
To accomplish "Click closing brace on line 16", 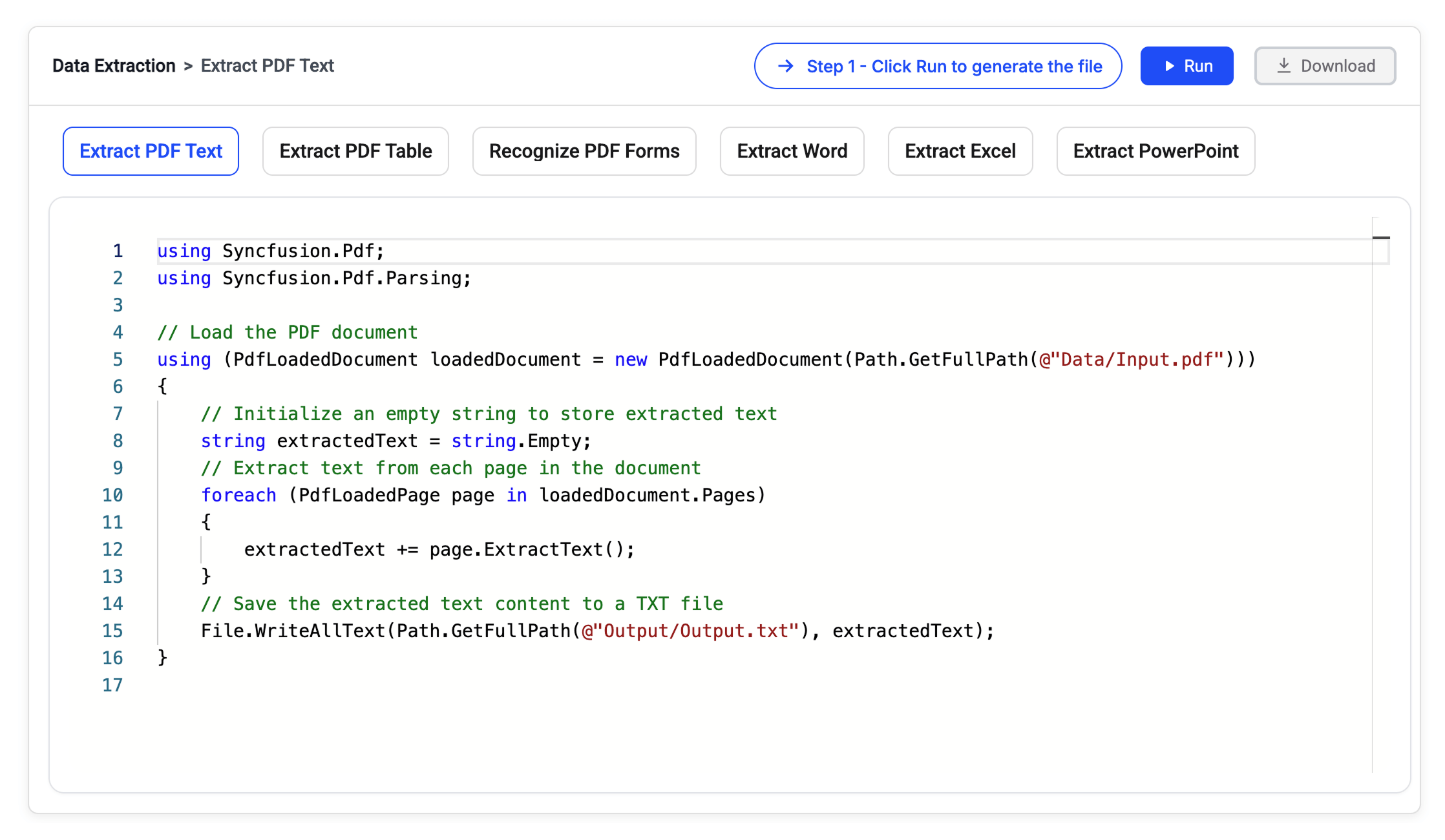I will point(163,658).
